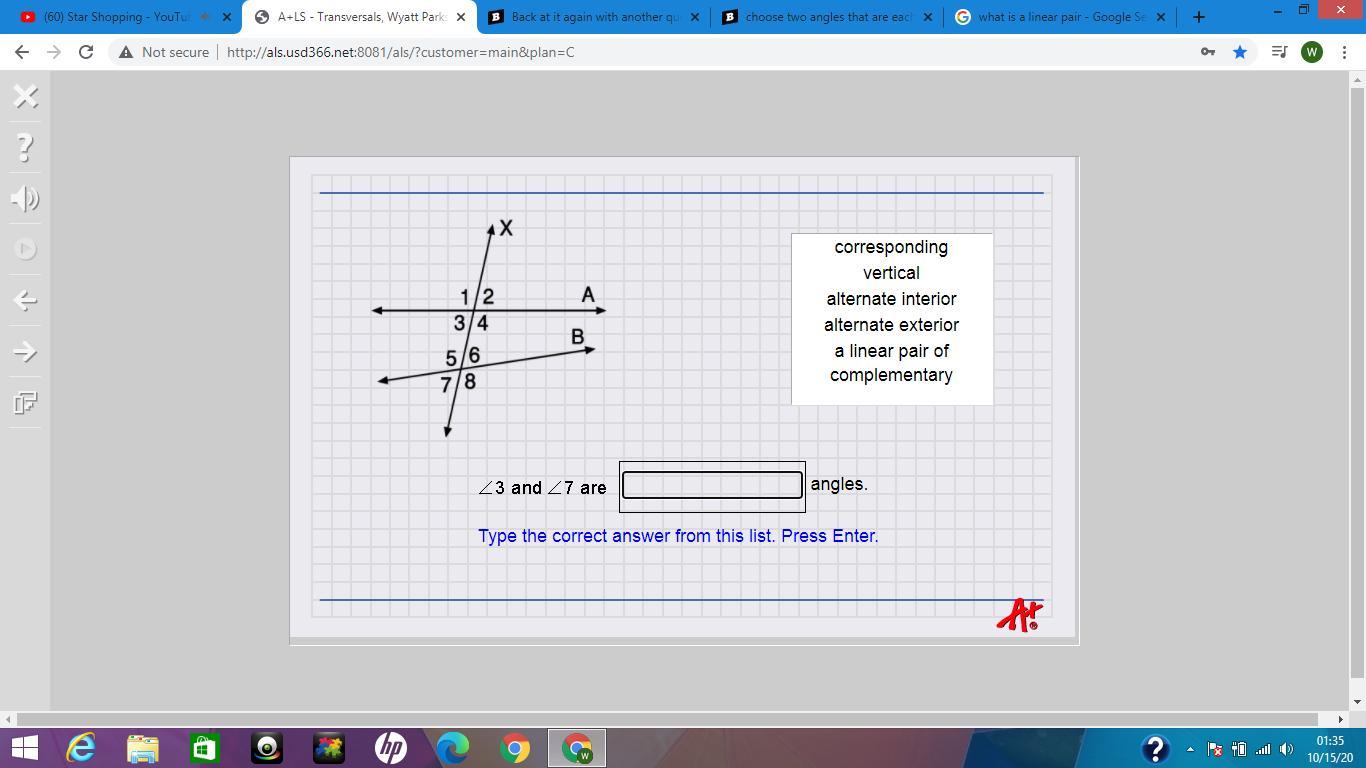
Task: Open the saved passwords key icon
Action: (x=1208, y=52)
